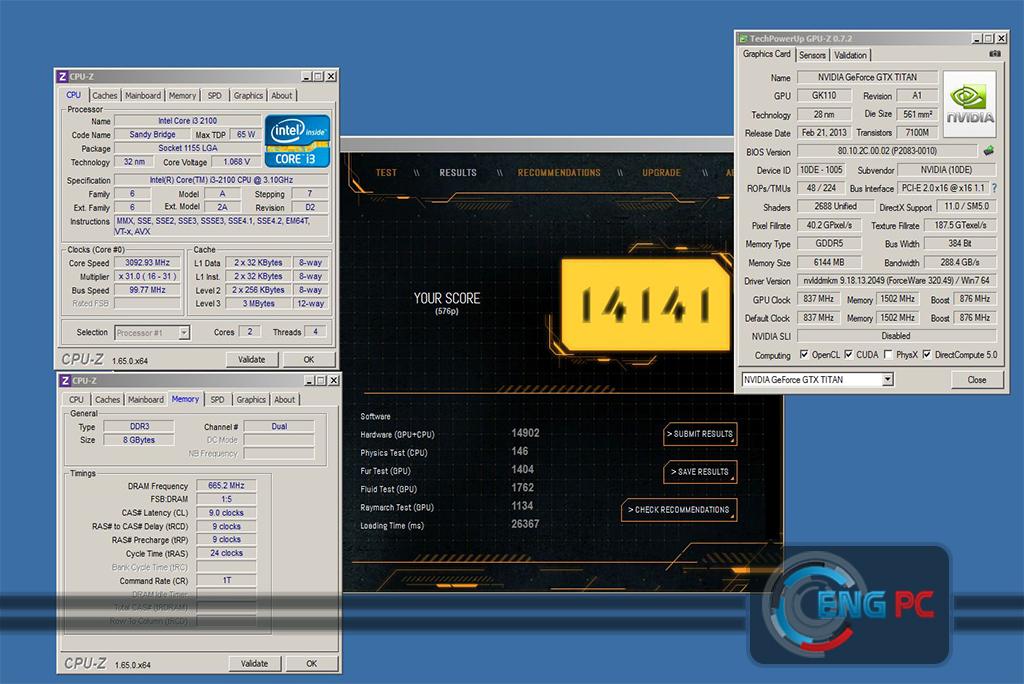The image size is (1024, 684).
Task: Click the GPU-Z screenshot camera icon
Action: 995,54
